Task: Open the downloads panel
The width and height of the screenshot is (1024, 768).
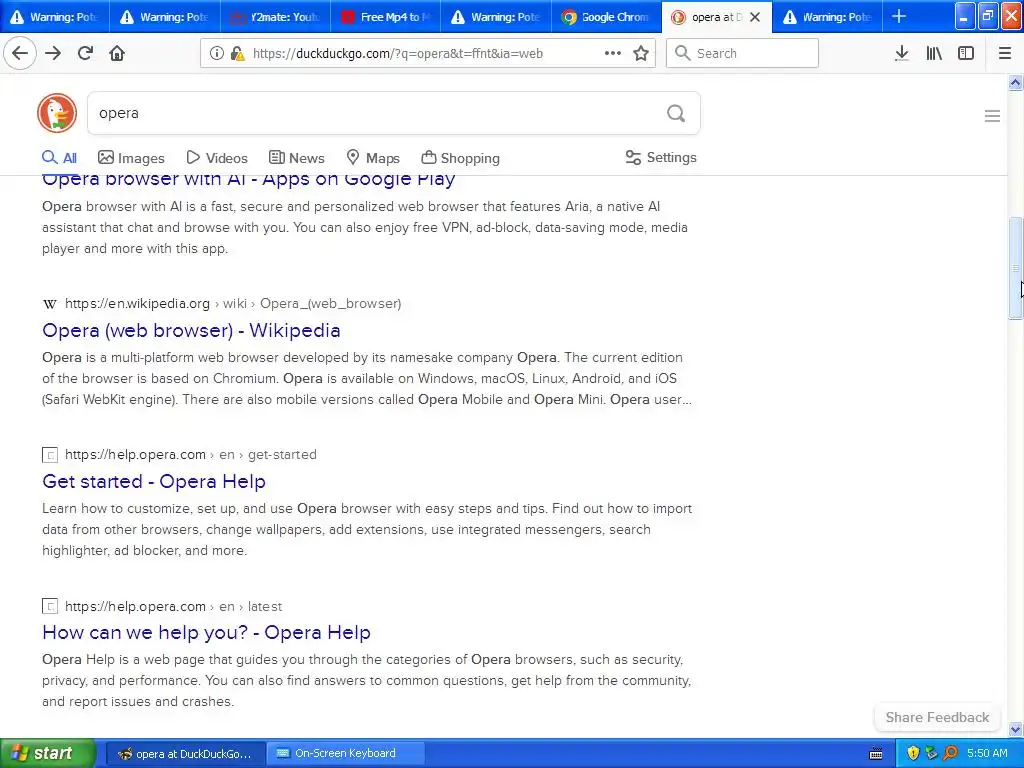Action: click(x=901, y=53)
